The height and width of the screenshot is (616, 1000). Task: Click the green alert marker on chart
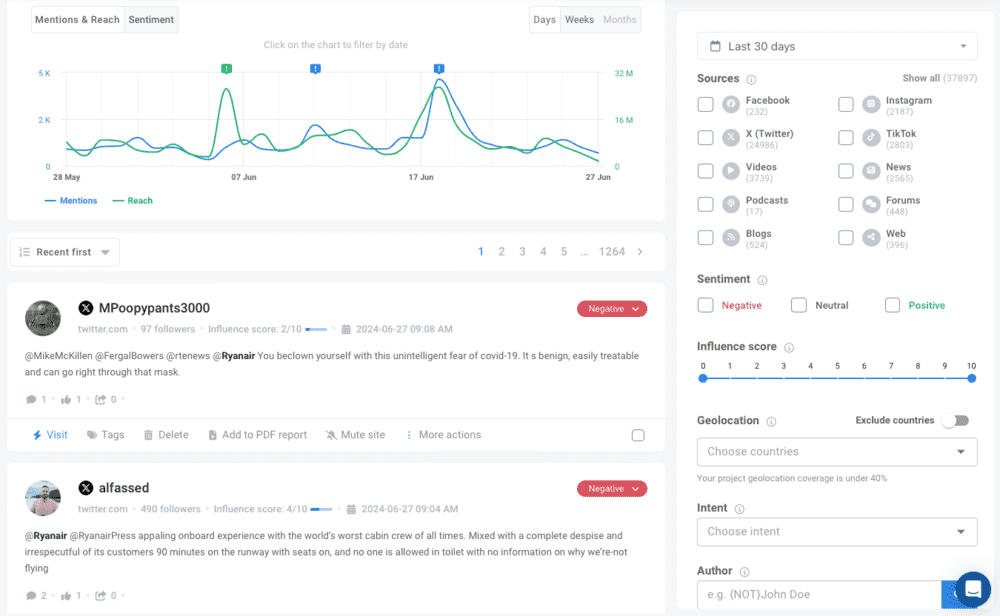coord(226,68)
